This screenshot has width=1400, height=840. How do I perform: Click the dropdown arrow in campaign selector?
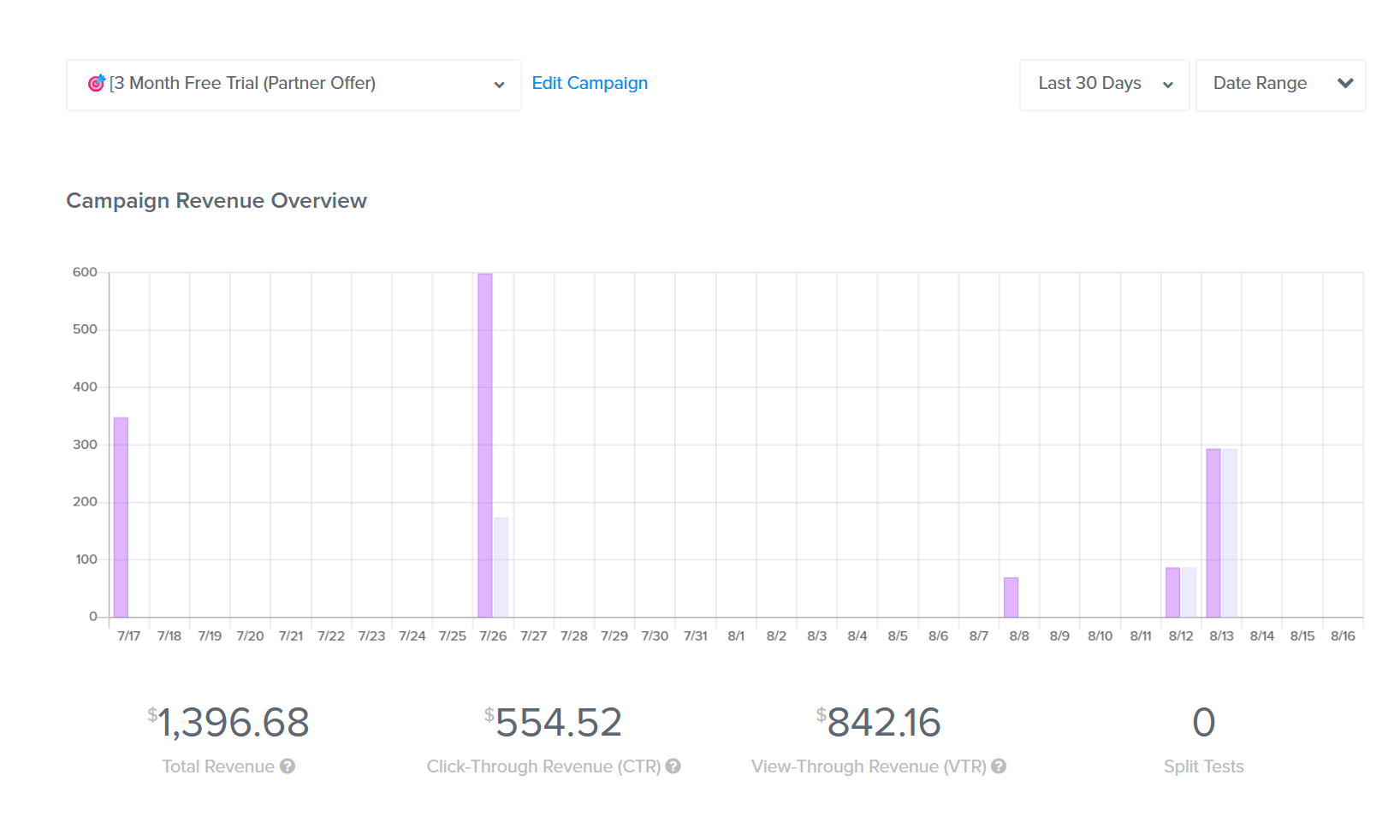click(500, 85)
